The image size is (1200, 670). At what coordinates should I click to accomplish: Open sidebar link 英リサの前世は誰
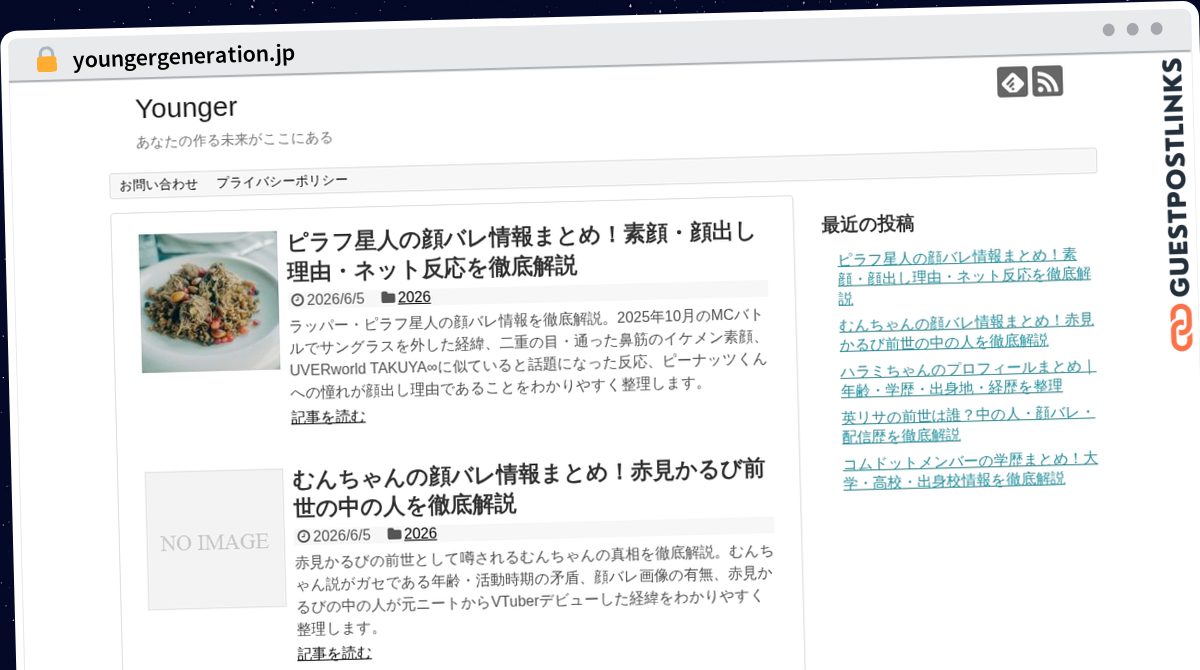coord(968,424)
